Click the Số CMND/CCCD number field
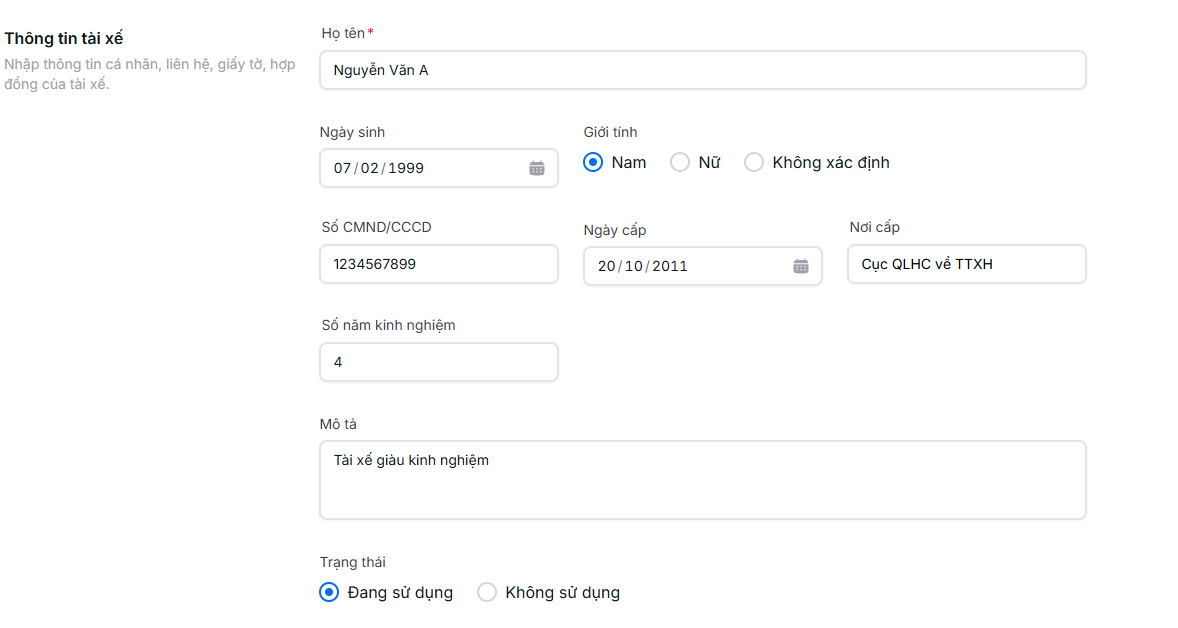Image resolution: width=1178 pixels, height=628 pixels. click(438, 264)
